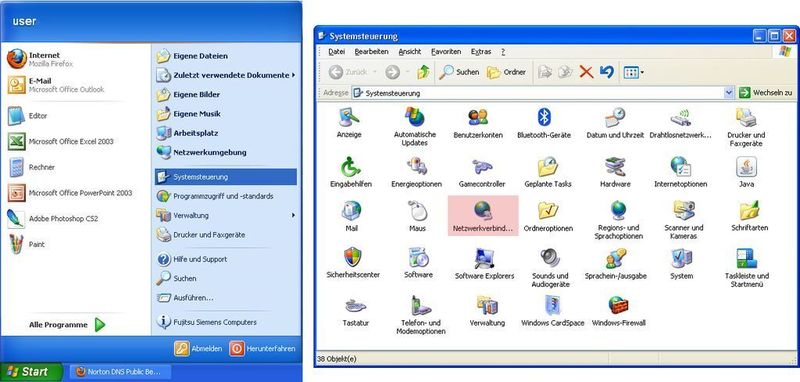
Task: Open Internetoptionen icon
Action: click(x=681, y=172)
